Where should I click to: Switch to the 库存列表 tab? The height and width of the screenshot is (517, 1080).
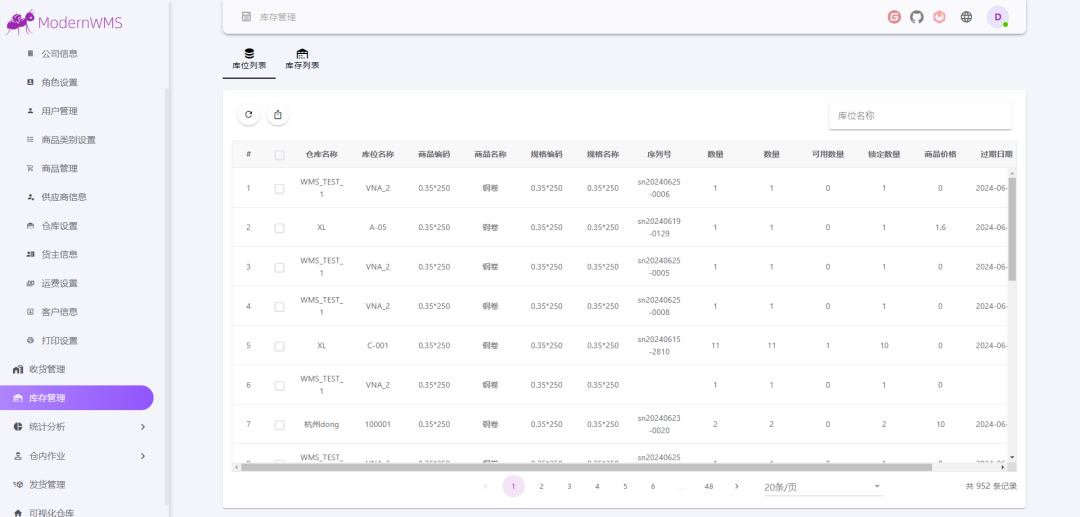click(302, 59)
